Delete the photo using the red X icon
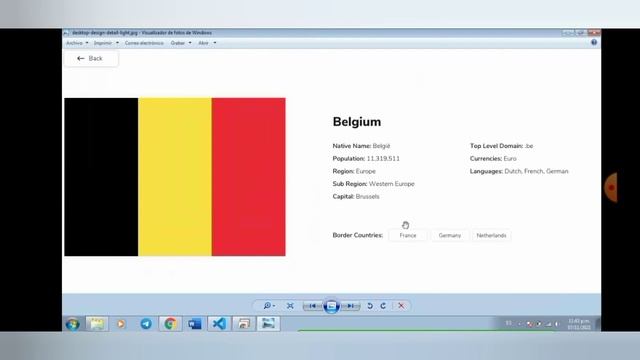The image size is (640, 360). (x=401, y=306)
